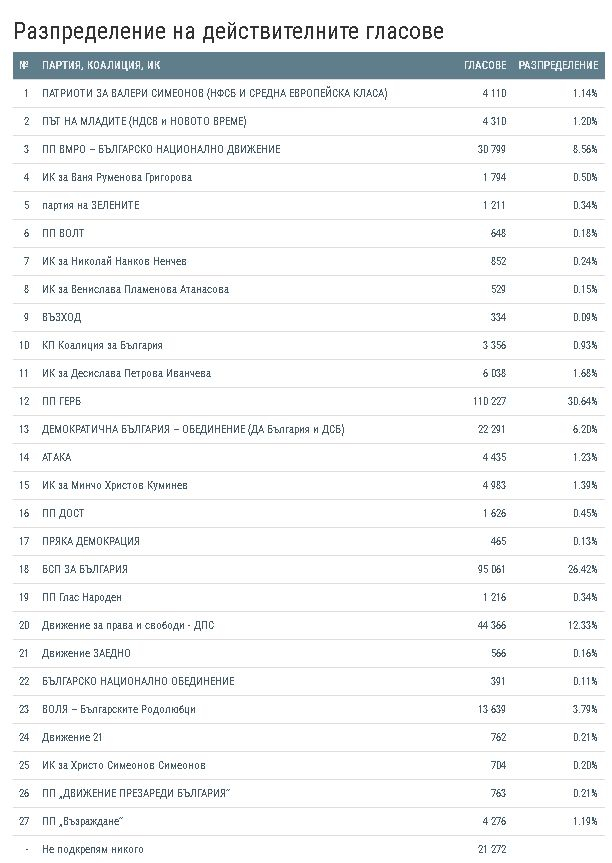
Task: Click the РАЗПРЕДЕЛЕНИЕ column header
Action: coord(558,65)
